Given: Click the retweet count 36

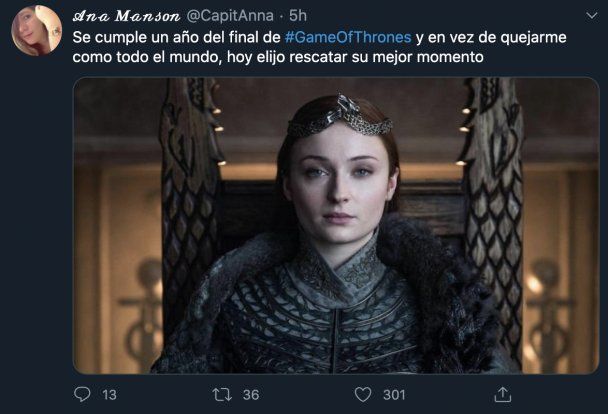Looking at the screenshot, I should pyautogui.click(x=251, y=395).
